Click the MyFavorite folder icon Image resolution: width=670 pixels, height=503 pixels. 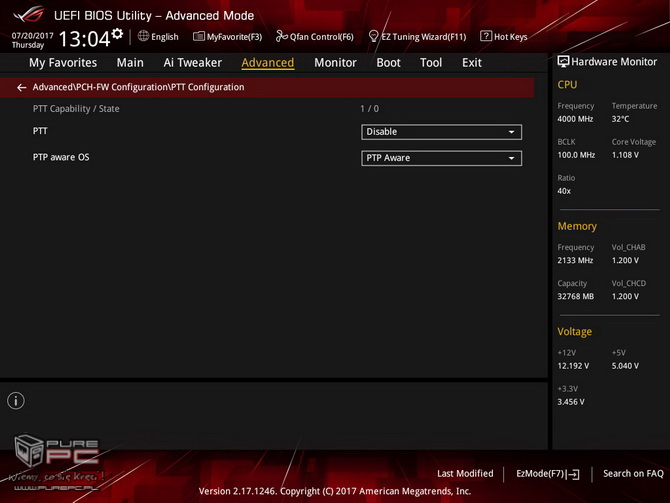click(x=198, y=36)
